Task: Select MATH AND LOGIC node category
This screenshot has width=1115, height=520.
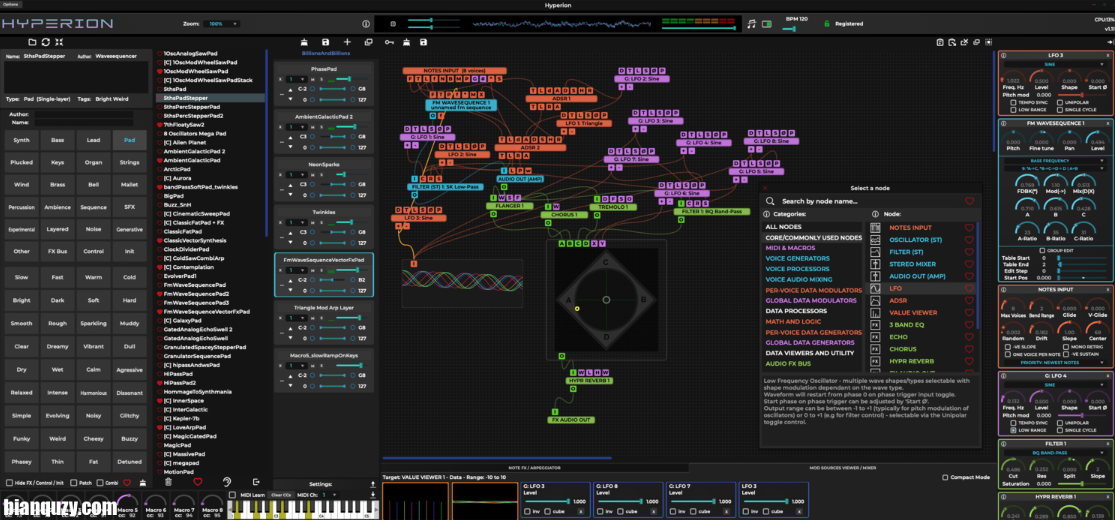Action: pyautogui.click(x=794, y=322)
